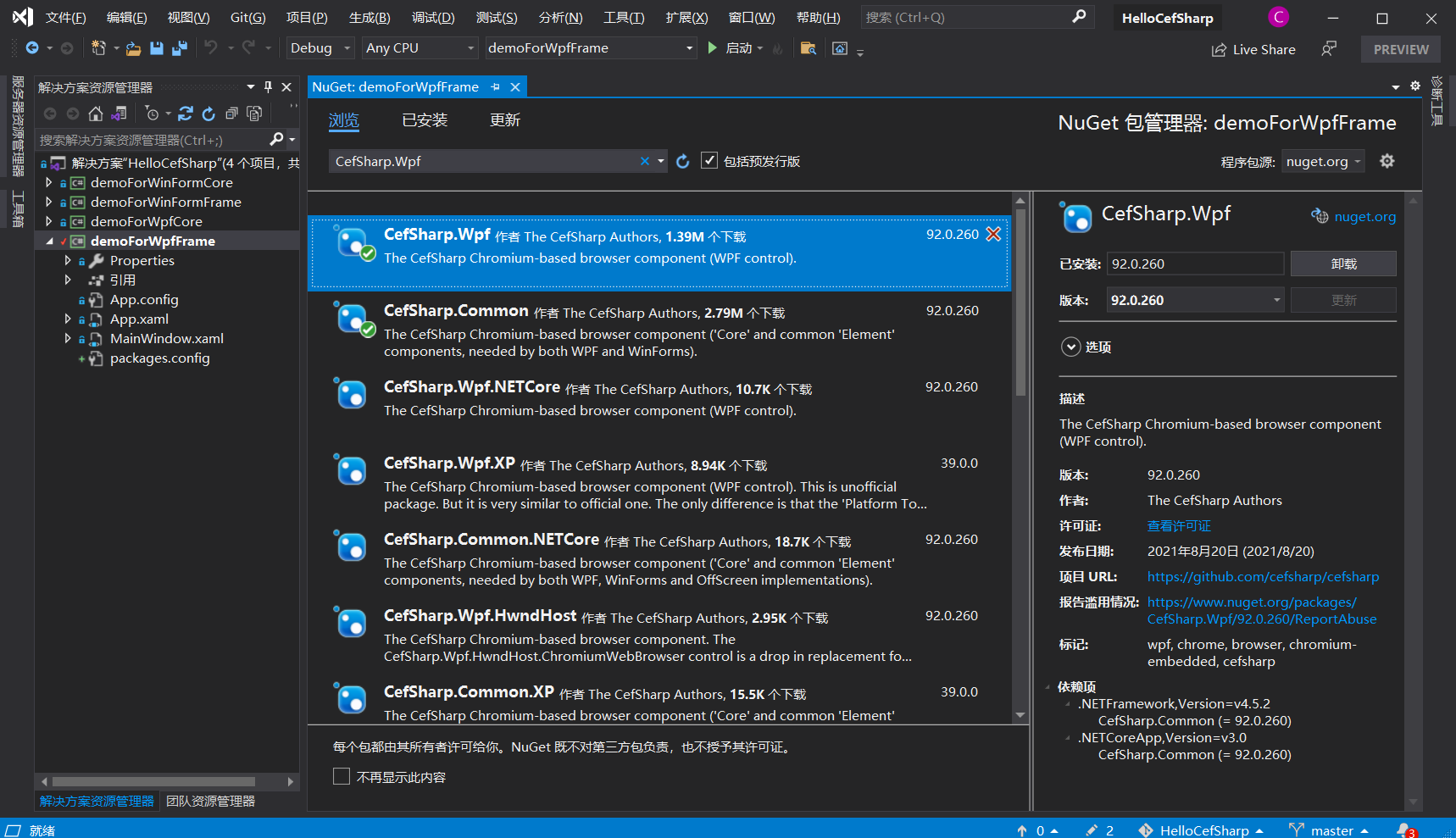Open the Any CPU platform dropdown
Image resolution: width=1456 pixels, height=838 pixels.
coord(420,48)
